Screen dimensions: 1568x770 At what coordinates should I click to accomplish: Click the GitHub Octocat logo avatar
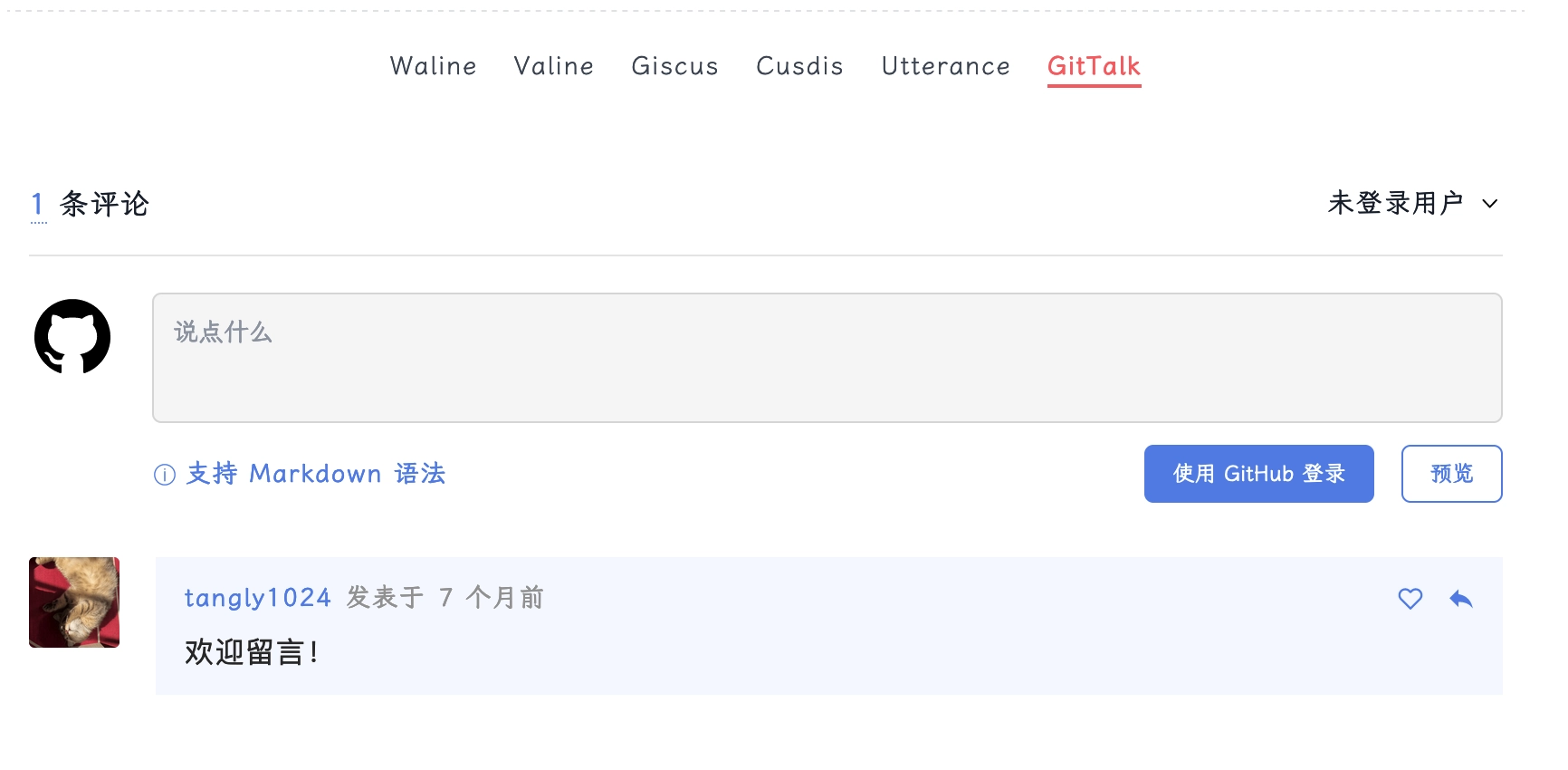coord(72,336)
